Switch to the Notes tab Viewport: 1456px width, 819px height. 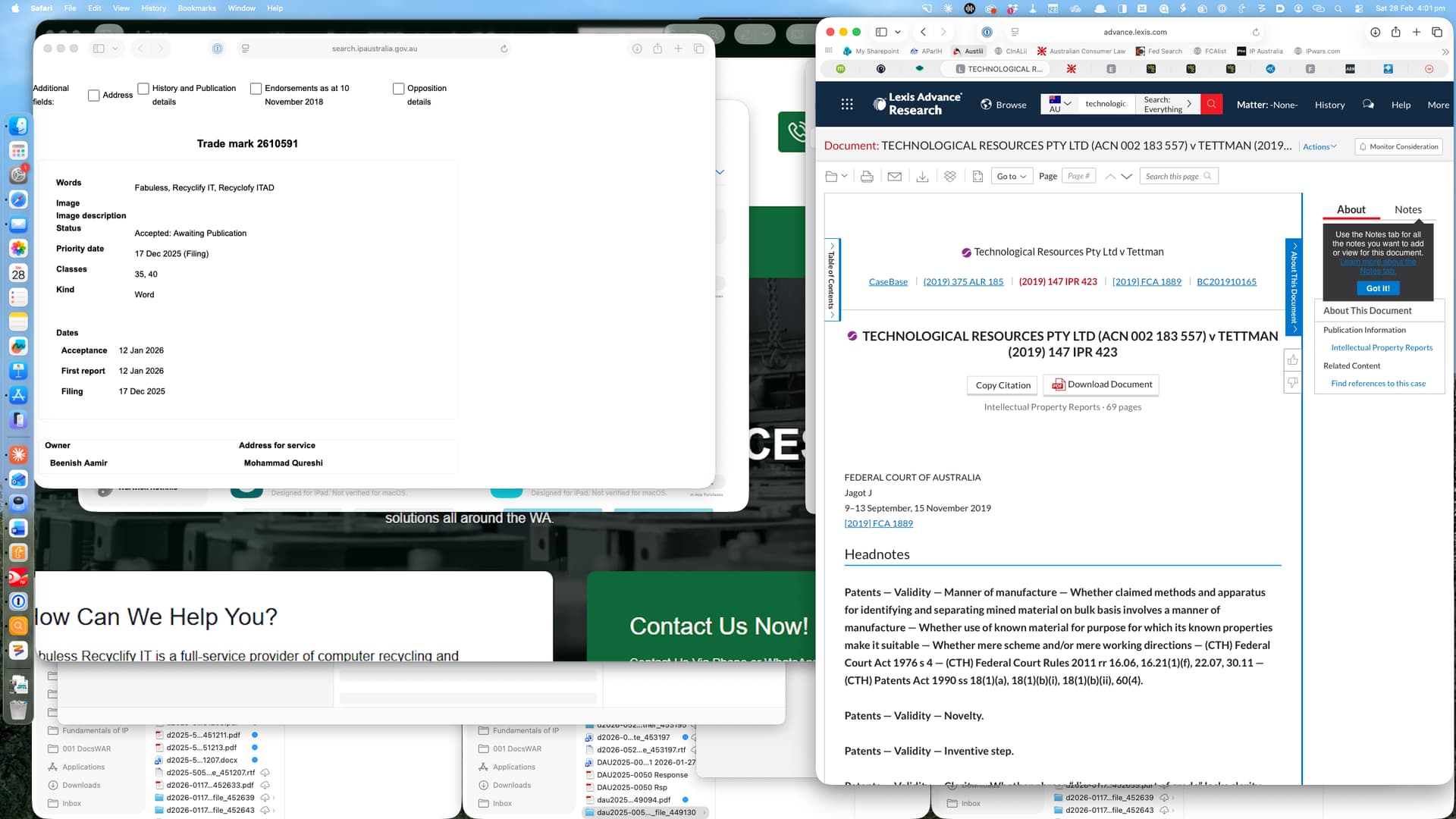[x=1407, y=210]
